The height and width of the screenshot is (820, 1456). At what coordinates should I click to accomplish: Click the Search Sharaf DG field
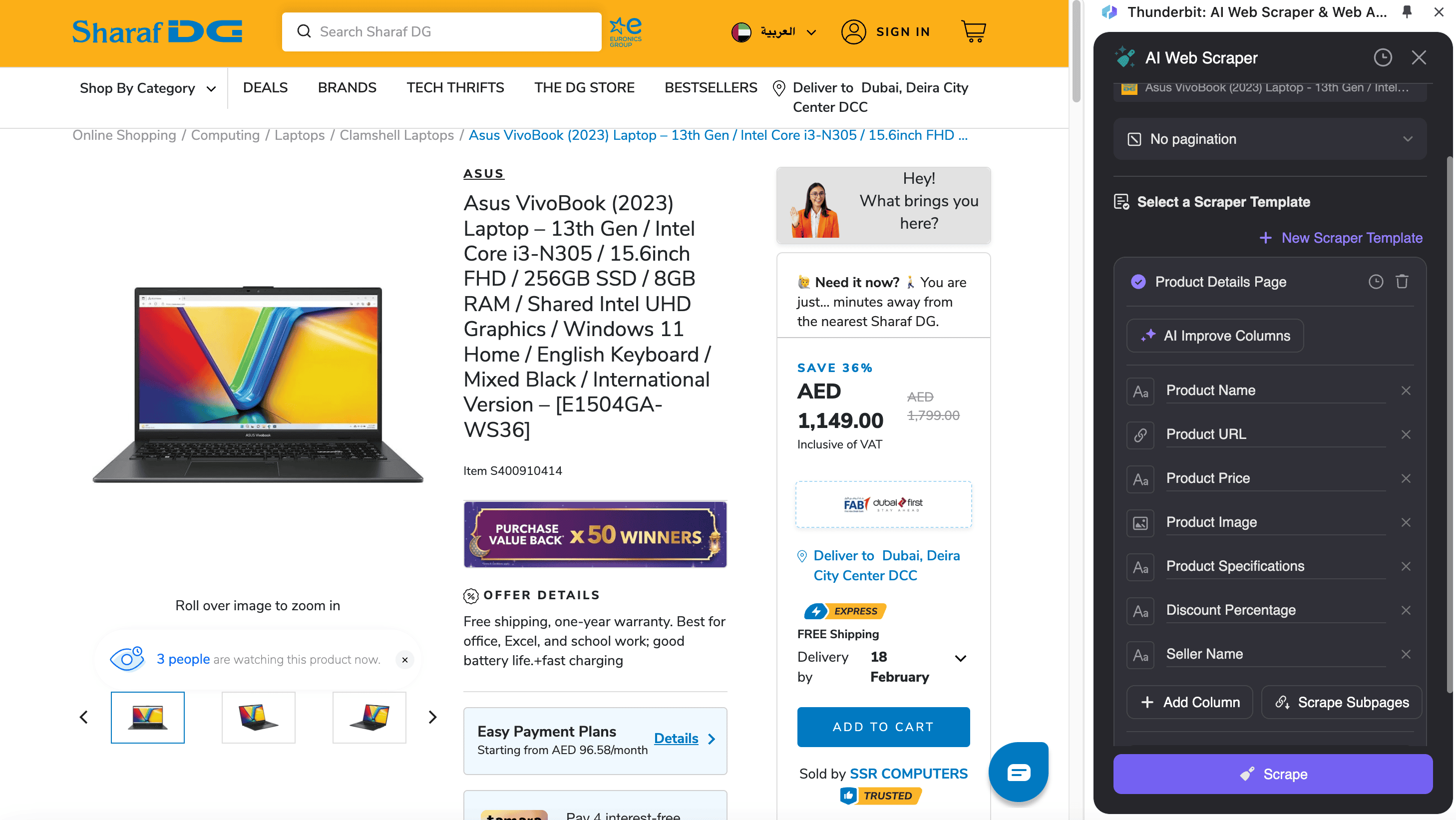click(442, 31)
